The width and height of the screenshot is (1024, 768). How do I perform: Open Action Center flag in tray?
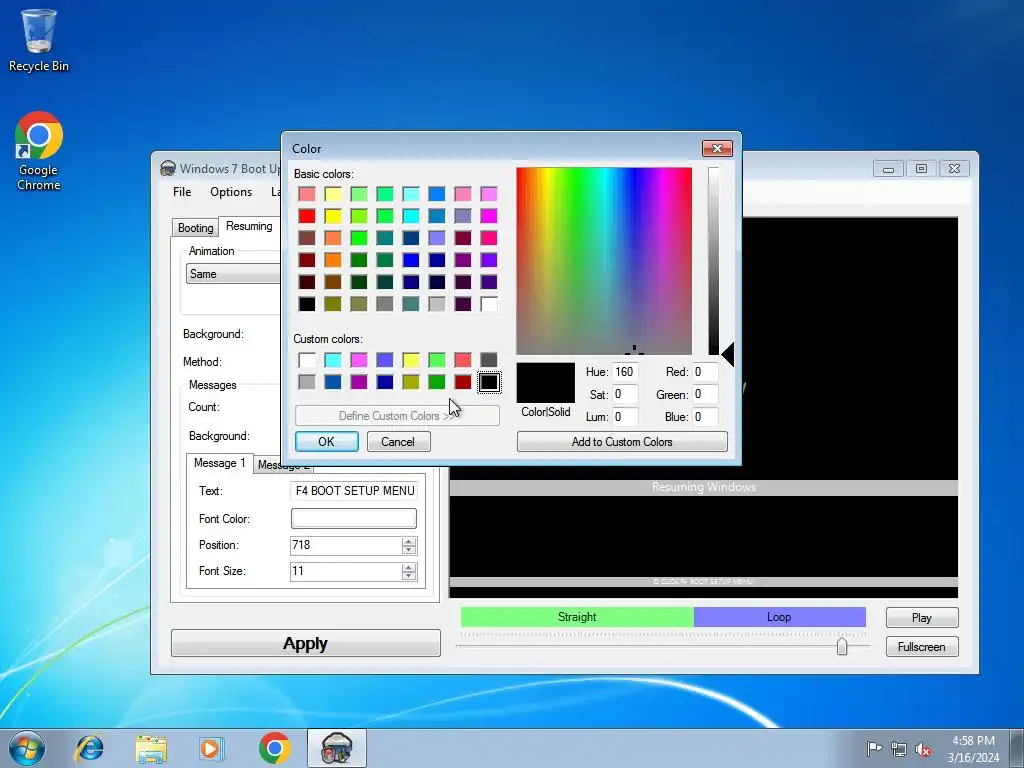tap(874, 748)
